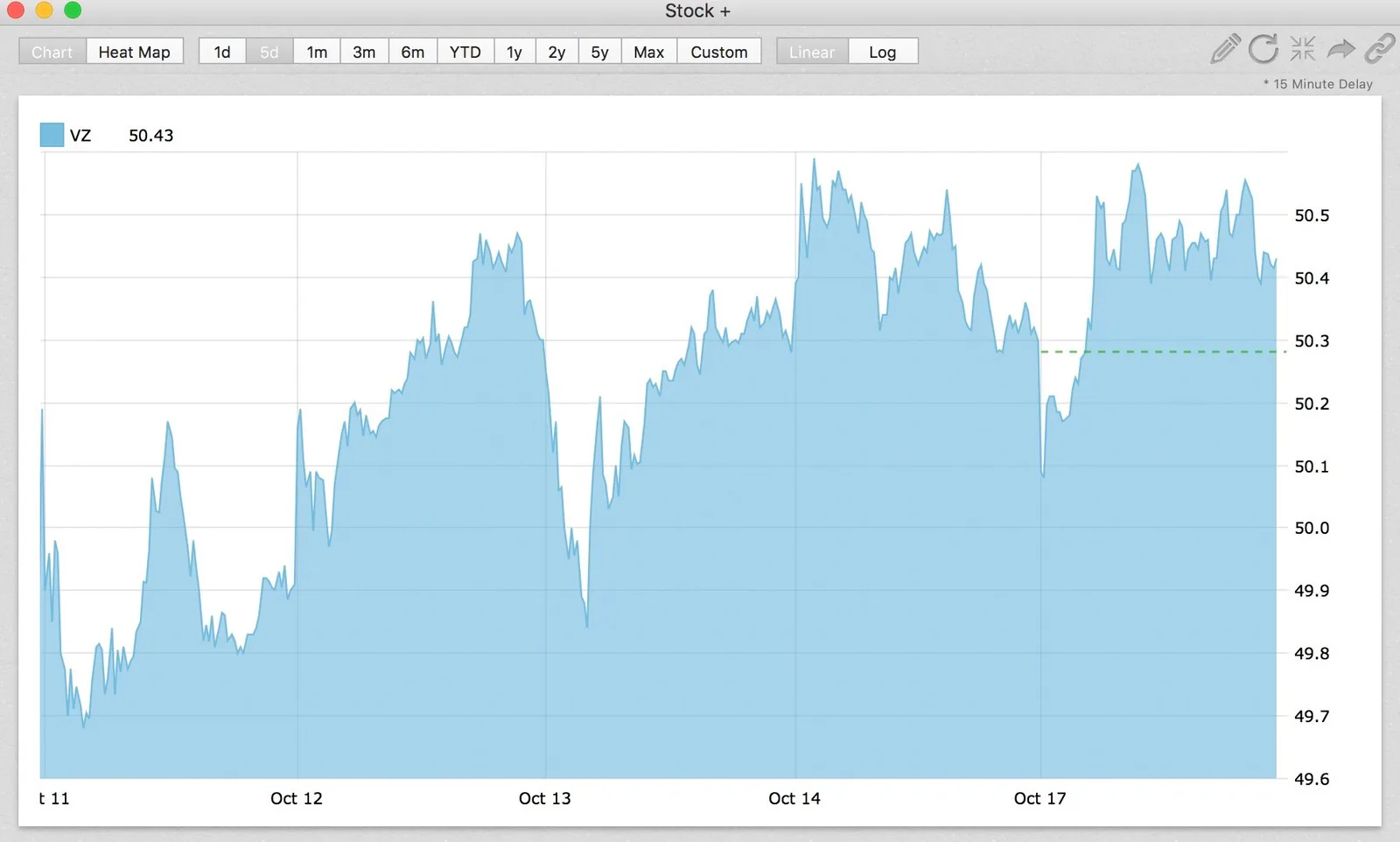The height and width of the screenshot is (842, 1400).
Task: Click the collapse arrows icon
Action: [1303, 48]
